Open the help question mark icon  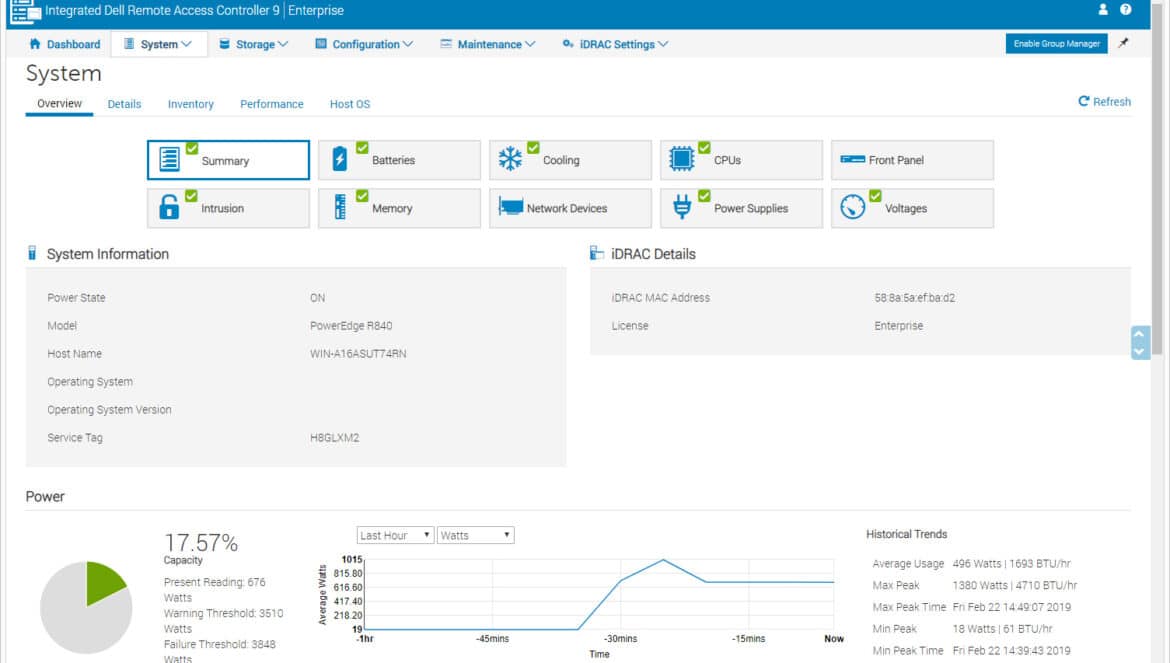pyautogui.click(x=1125, y=10)
